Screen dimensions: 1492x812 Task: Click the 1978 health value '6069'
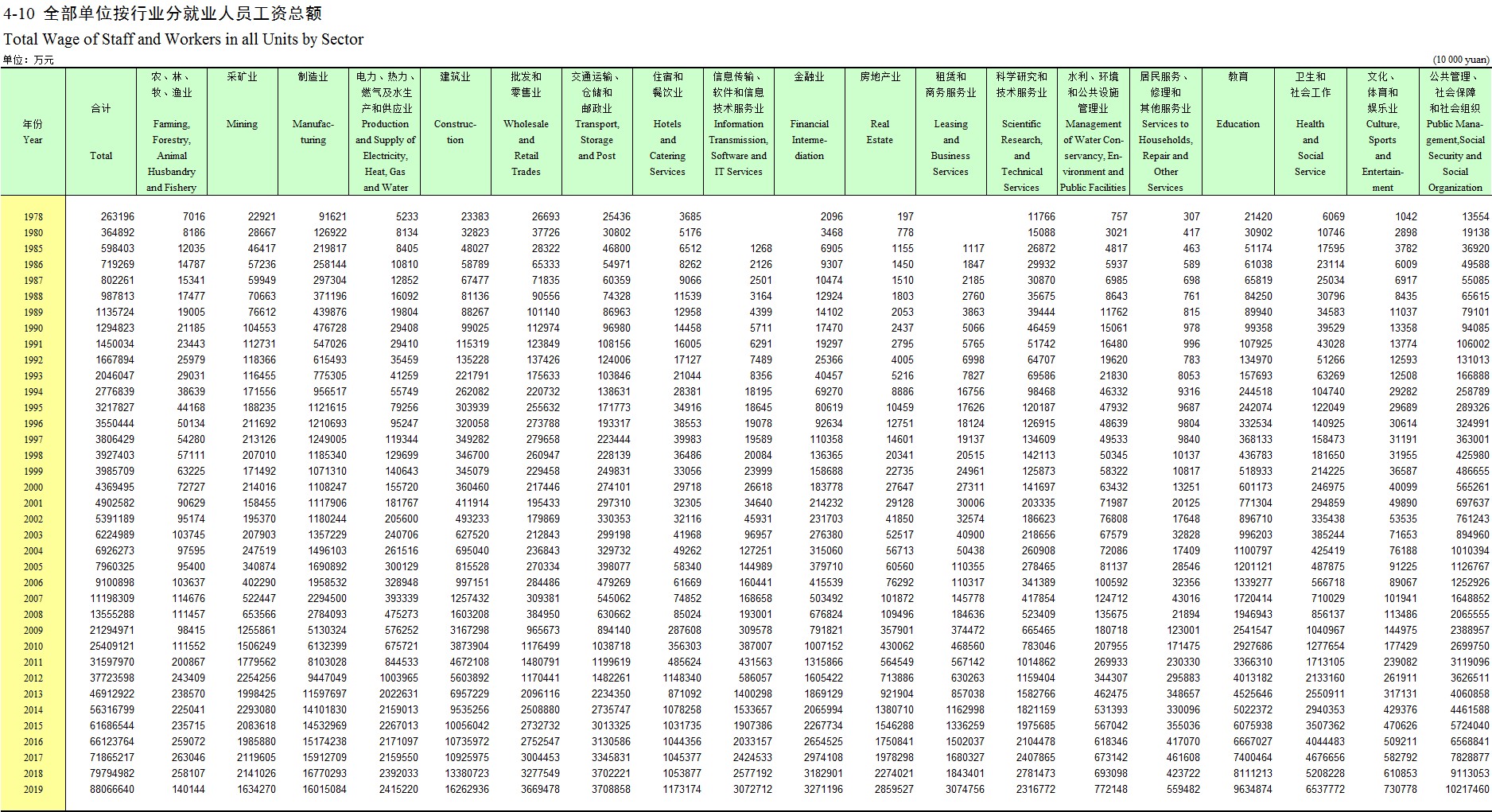1334,216
